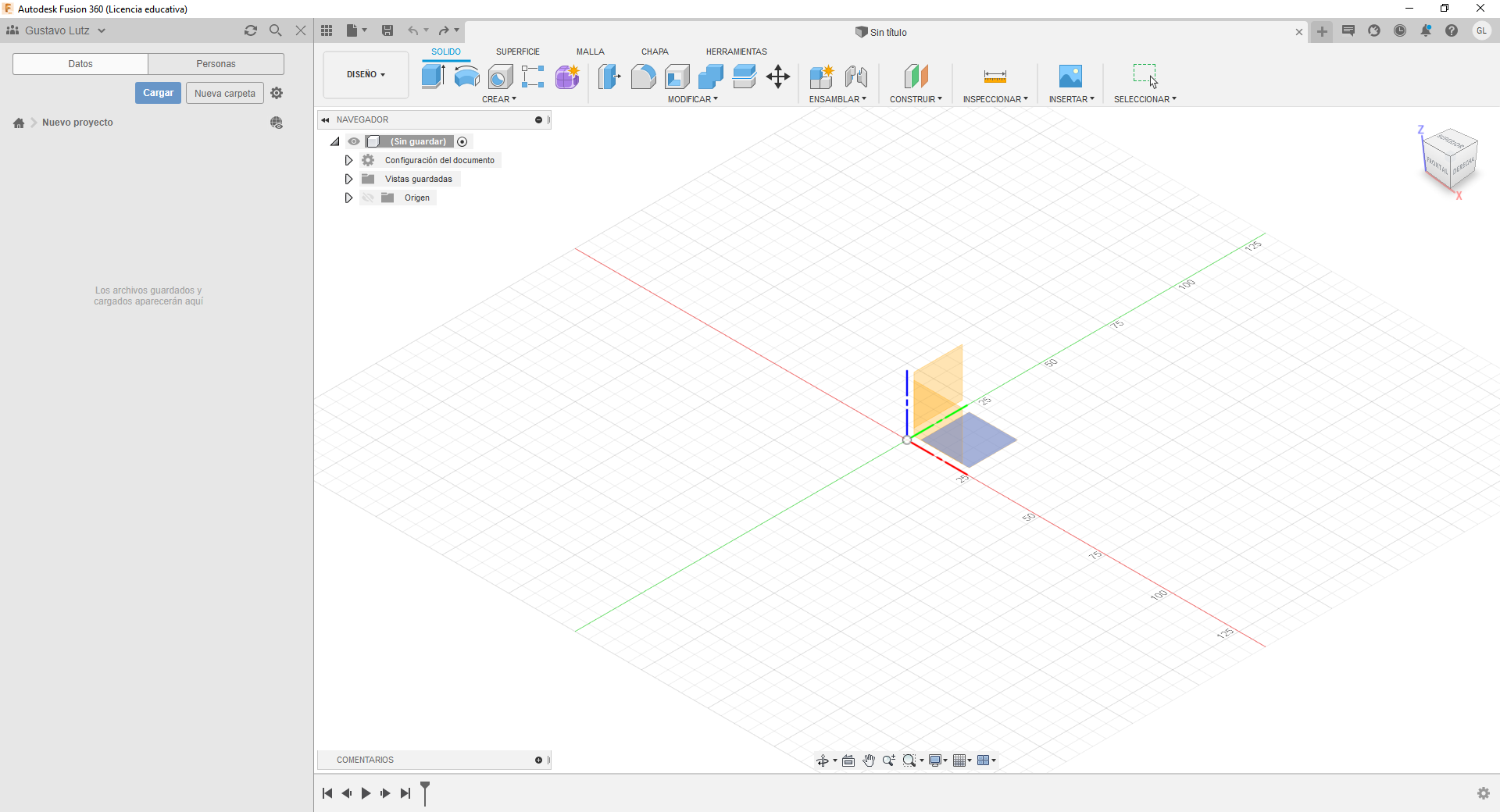This screenshot has height=812, width=1500.
Task: Select the Datos tab
Action: (x=80, y=64)
